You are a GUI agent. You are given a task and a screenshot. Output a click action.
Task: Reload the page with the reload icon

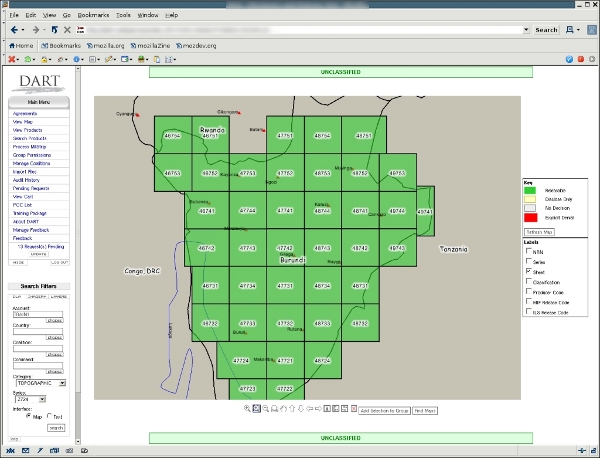54,30
